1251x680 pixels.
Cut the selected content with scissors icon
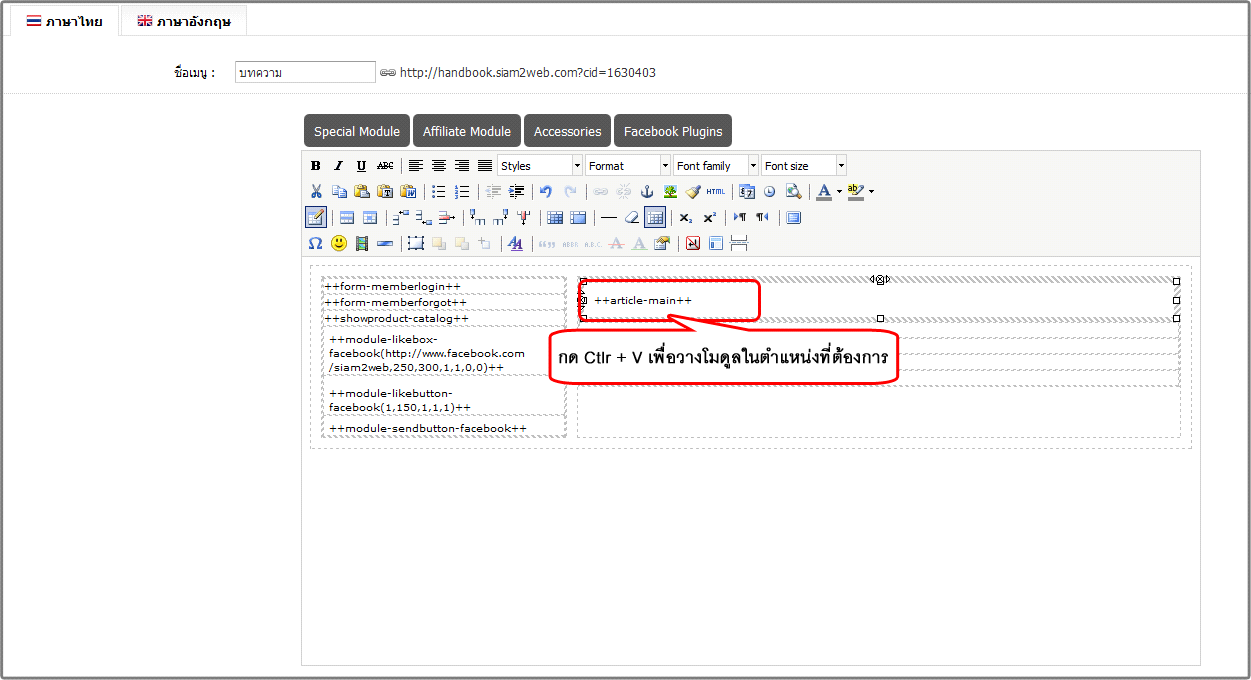pos(316,192)
